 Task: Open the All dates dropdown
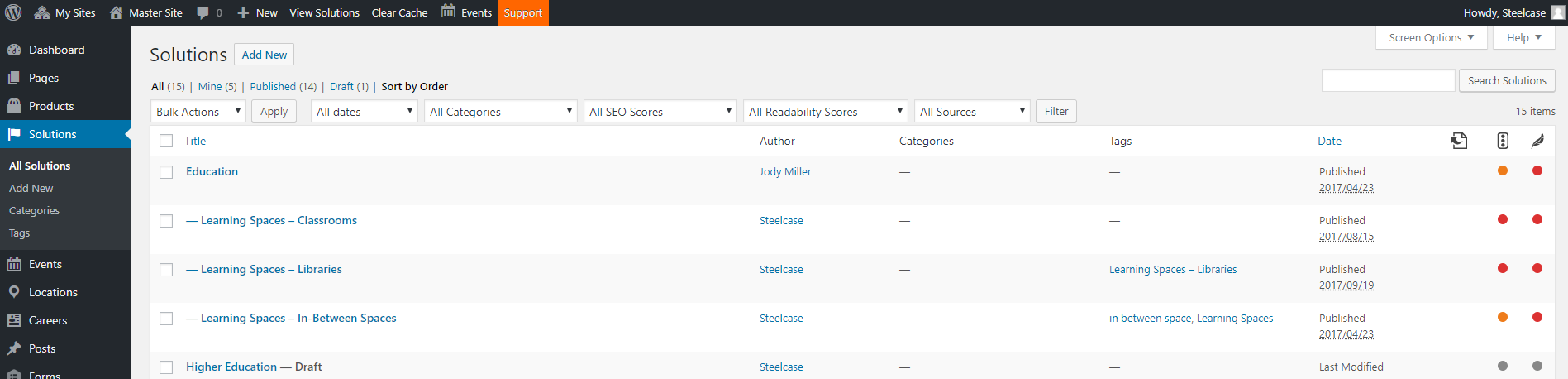(364, 111)
